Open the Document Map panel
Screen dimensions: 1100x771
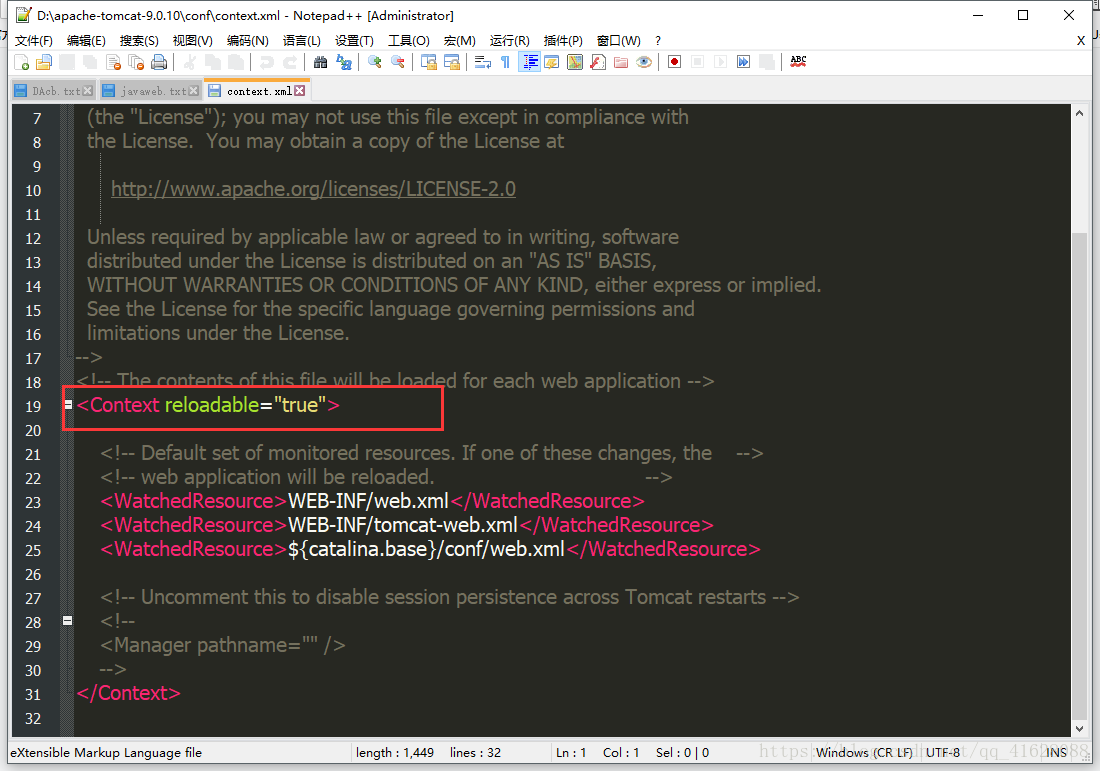click(x=575, y=62)
